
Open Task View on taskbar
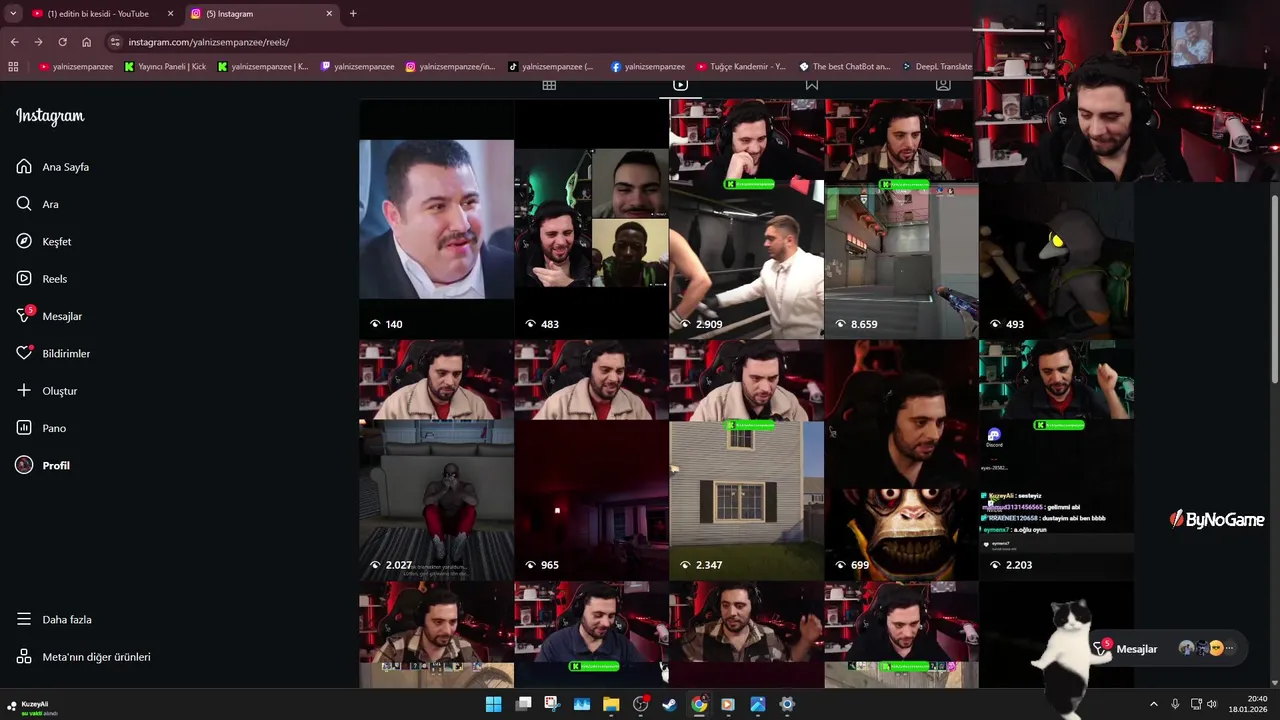point(523,704)
